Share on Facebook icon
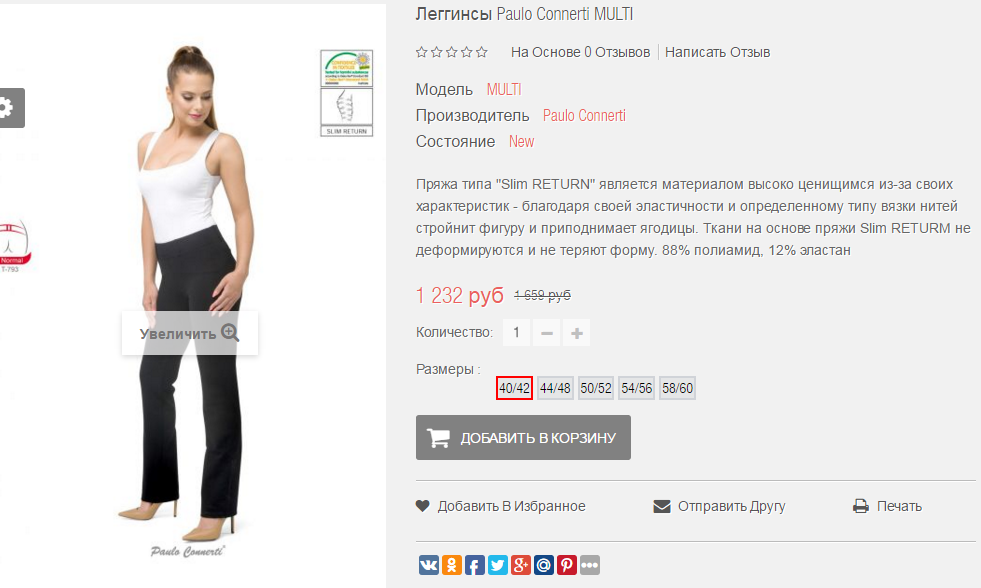Image resolution: width=981 pixels, height=588 pixels. (475, 565)
